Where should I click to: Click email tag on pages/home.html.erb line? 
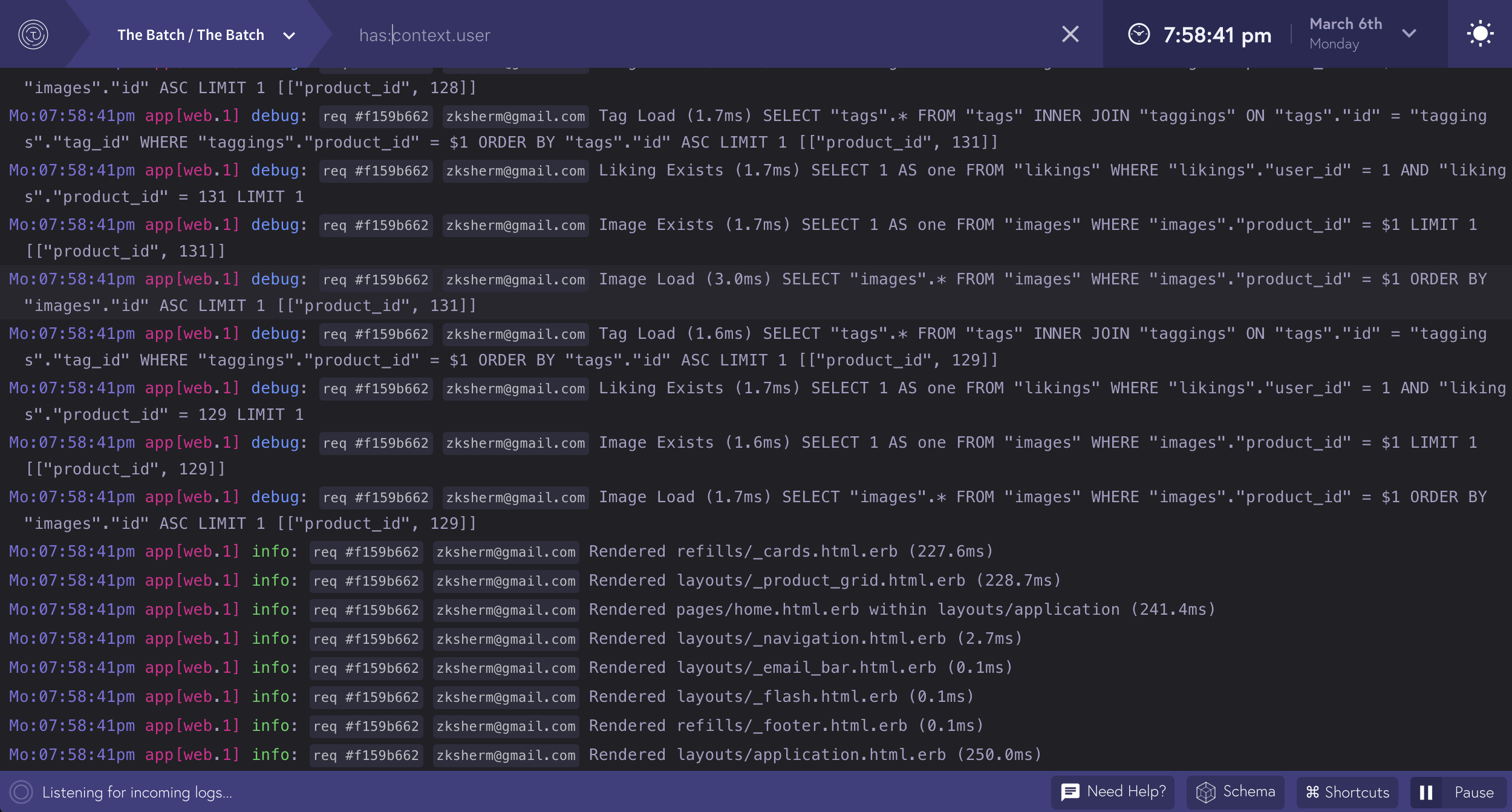506,610
